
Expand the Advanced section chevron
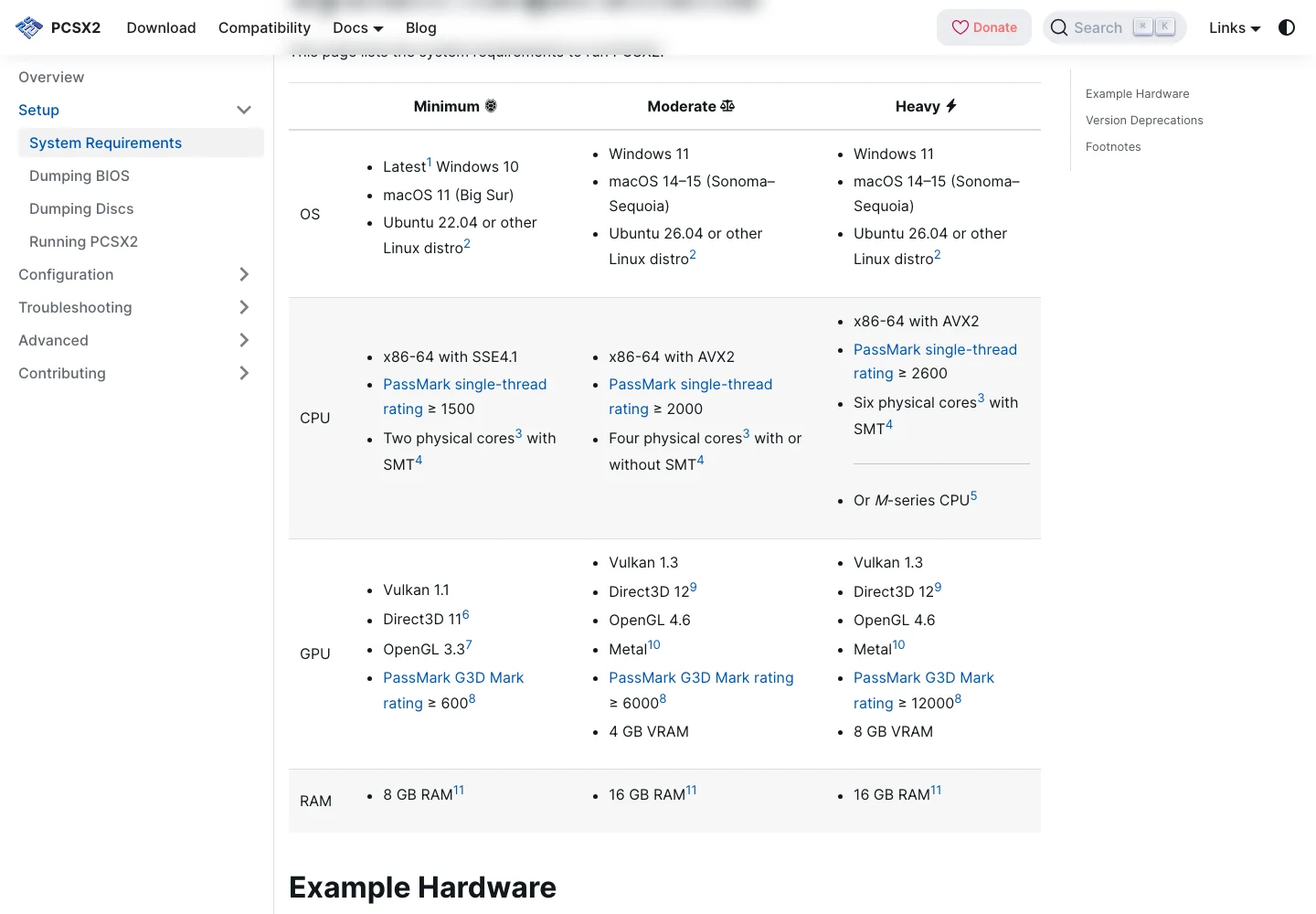pos(244,340)
